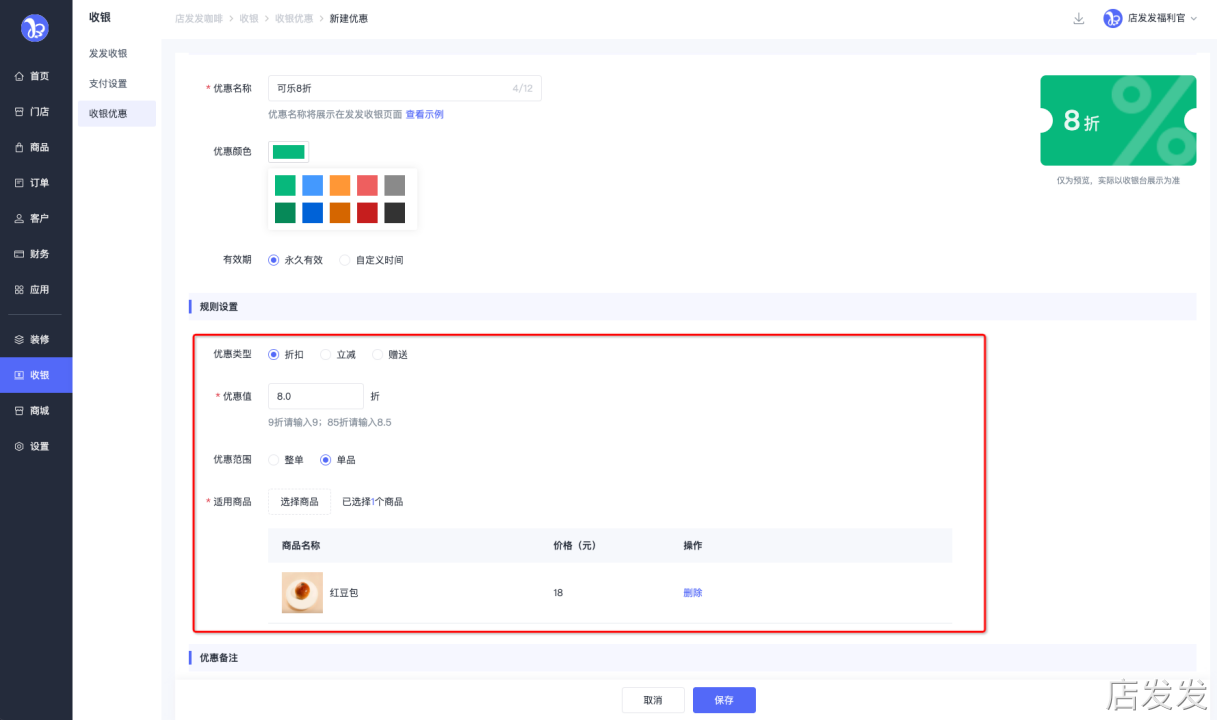1217x720 pixels.
Task: Click the 商品名称 column header
Action: pos(301,546)
